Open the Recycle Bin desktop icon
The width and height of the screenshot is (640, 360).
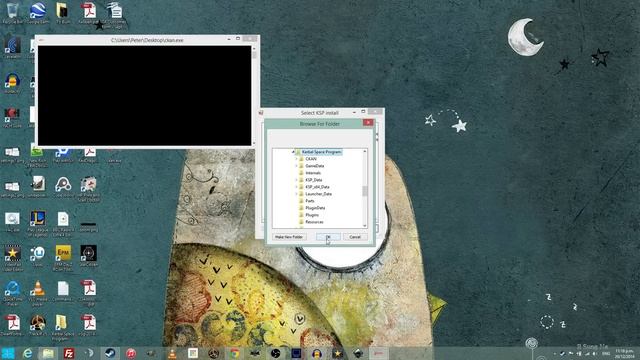coord(13,12)
